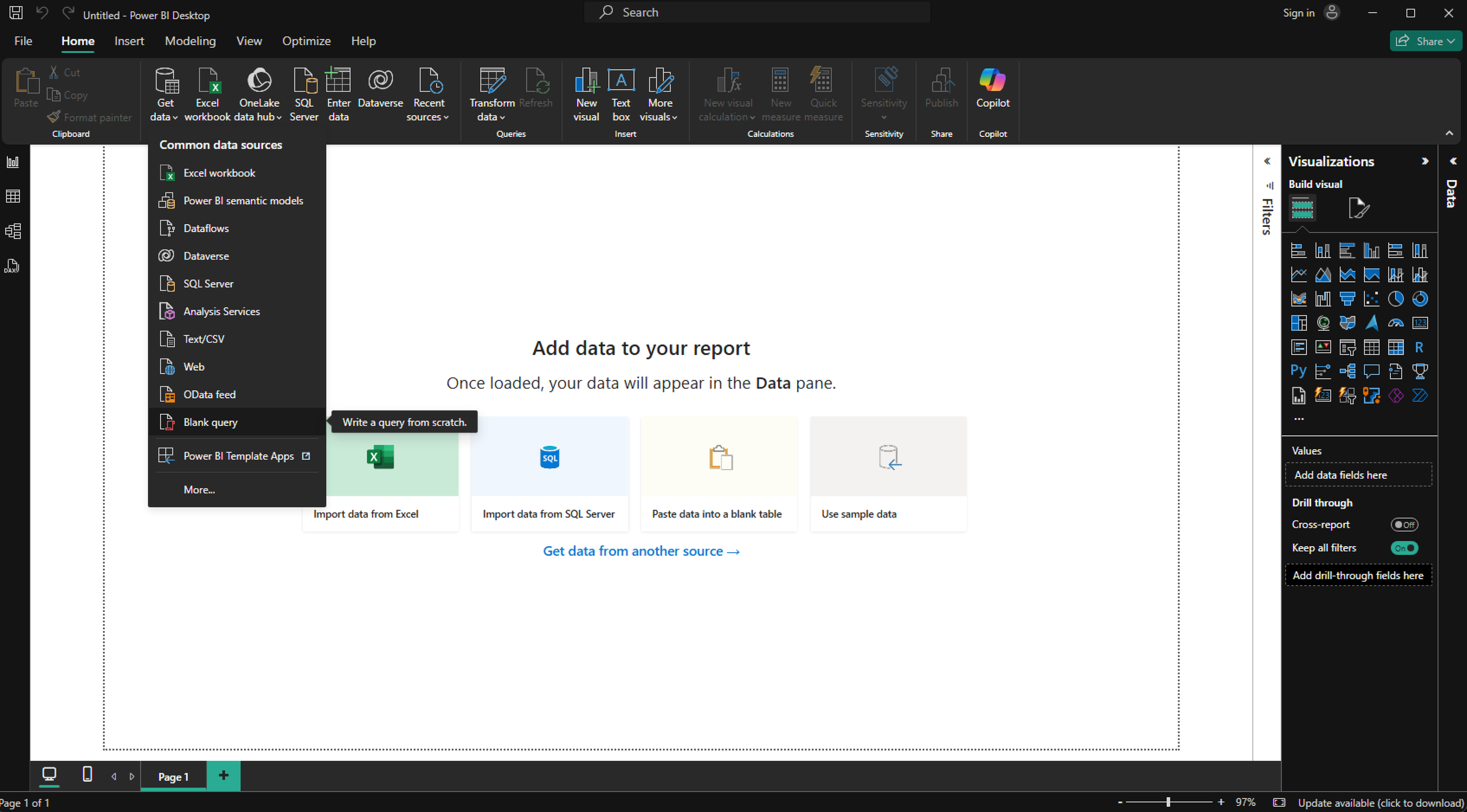This screenshot has height=812, width=1467.
Task: Select the Format visual pencil icon
Action: [x=1359, y=208]
